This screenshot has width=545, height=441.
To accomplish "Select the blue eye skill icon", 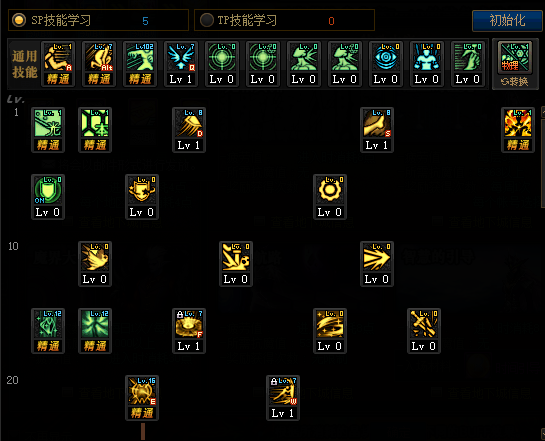I will (x=386, y=64).
